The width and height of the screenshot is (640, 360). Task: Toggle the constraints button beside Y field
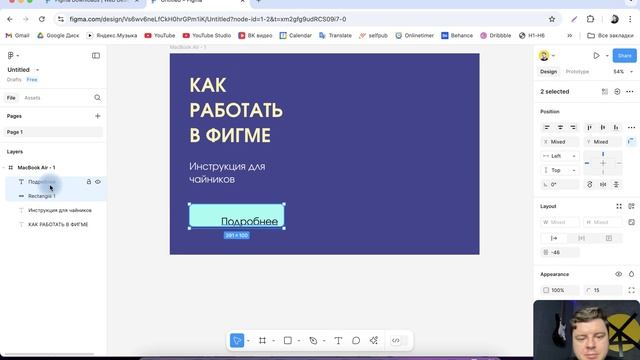pos(631,142)
